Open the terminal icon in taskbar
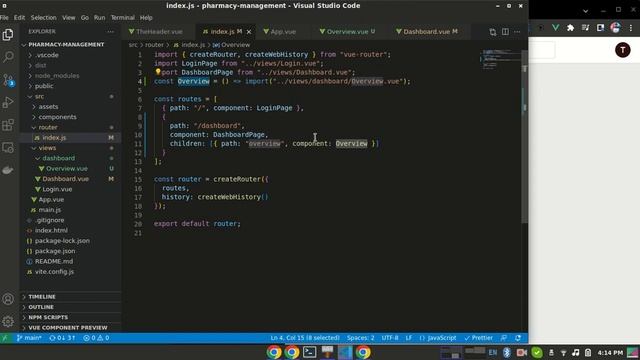Image resolution: width=640 pixels, height=360 pixels. coord(309,352)
